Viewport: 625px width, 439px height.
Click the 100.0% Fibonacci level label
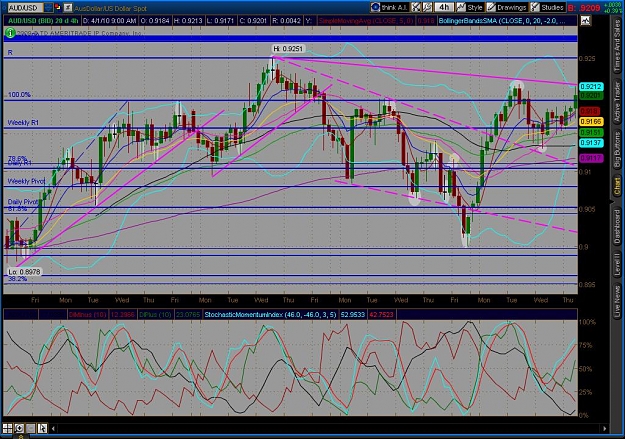click(20, 95)
